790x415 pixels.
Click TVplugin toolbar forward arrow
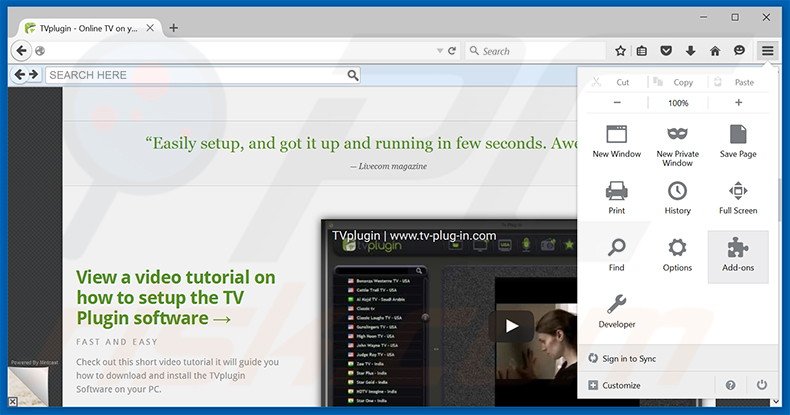coord(33,75)
